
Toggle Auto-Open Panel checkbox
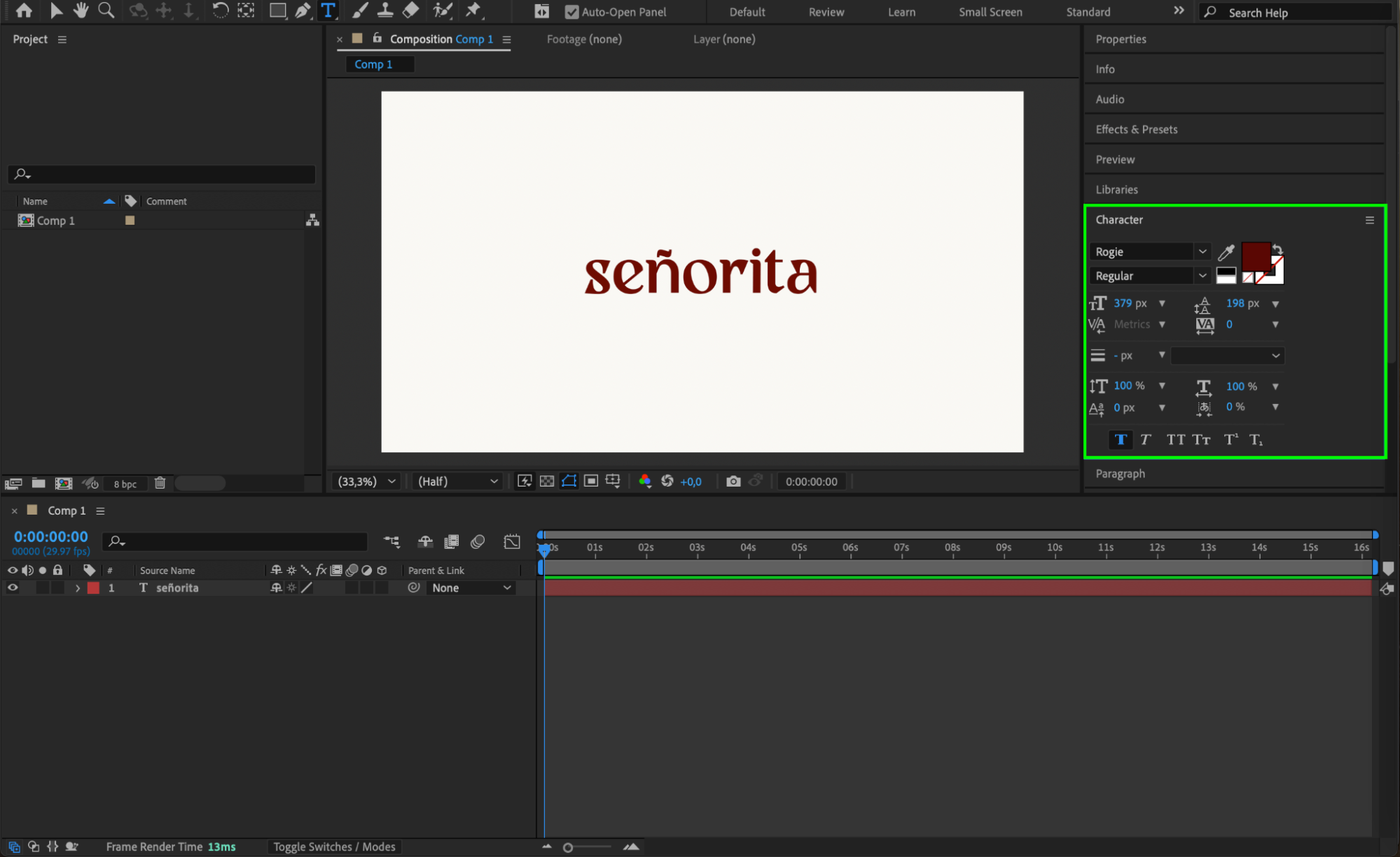[571, 12]
